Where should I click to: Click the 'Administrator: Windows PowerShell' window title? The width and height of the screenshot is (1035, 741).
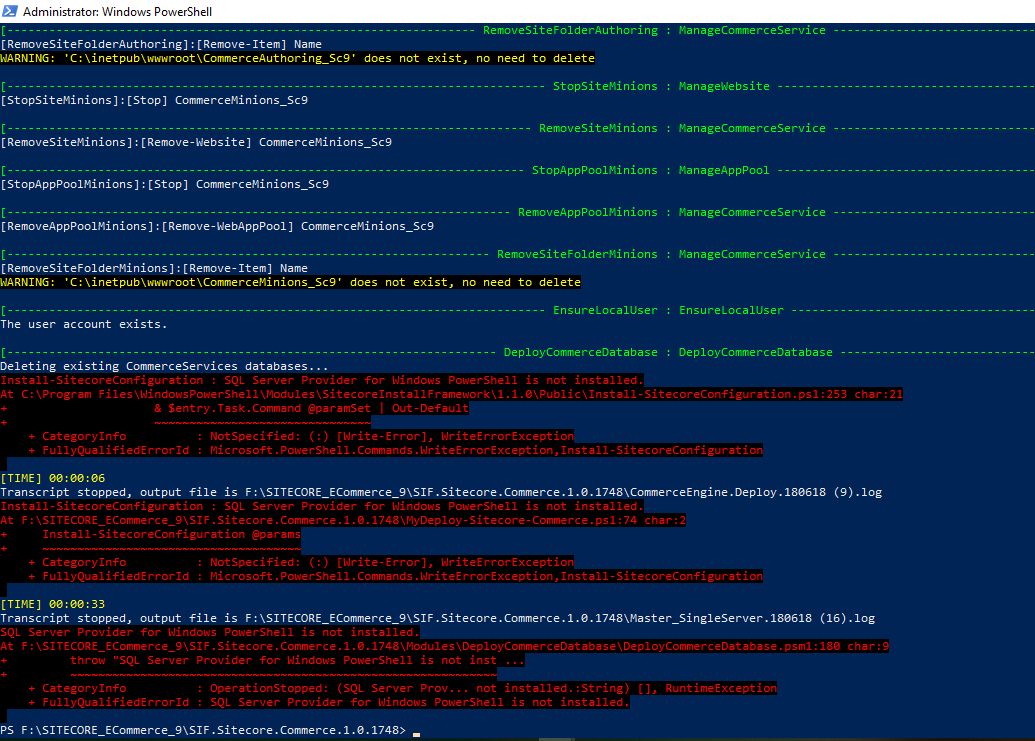(x=117, y=11)
